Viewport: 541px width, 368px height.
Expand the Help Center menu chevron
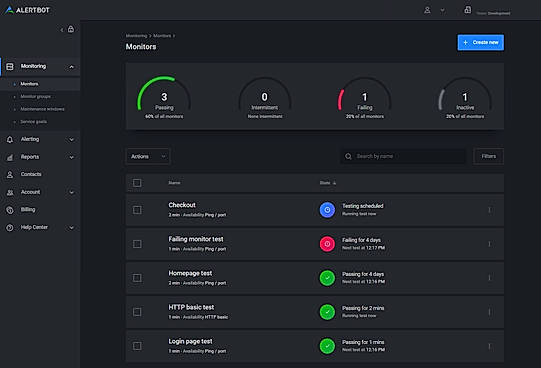(71, 228)
